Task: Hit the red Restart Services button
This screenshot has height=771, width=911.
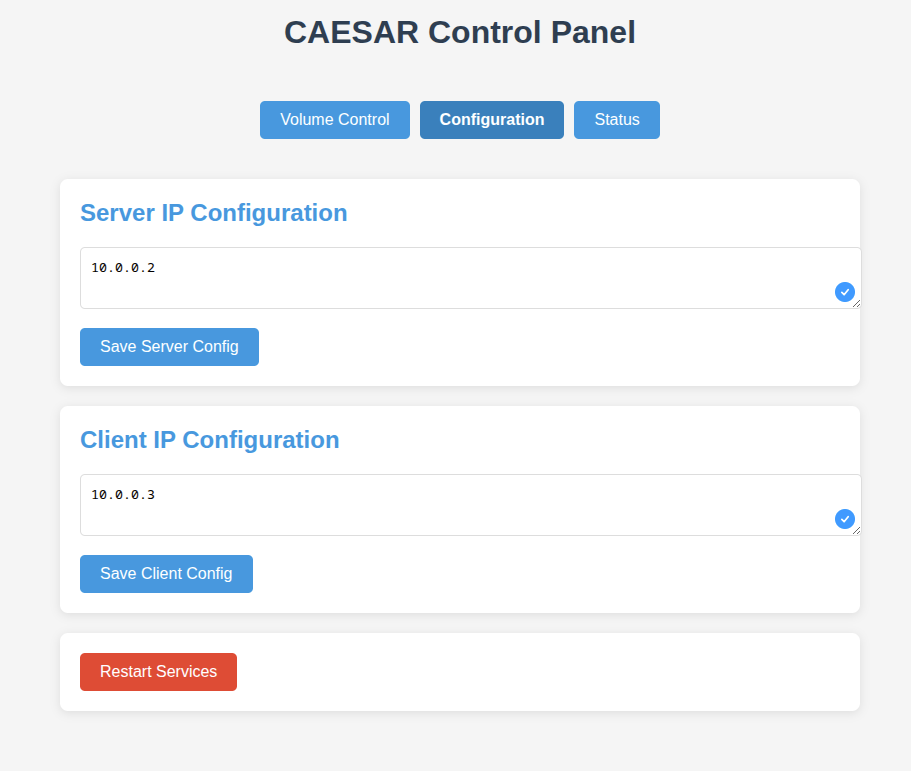Action: click(x=158, y=672)
